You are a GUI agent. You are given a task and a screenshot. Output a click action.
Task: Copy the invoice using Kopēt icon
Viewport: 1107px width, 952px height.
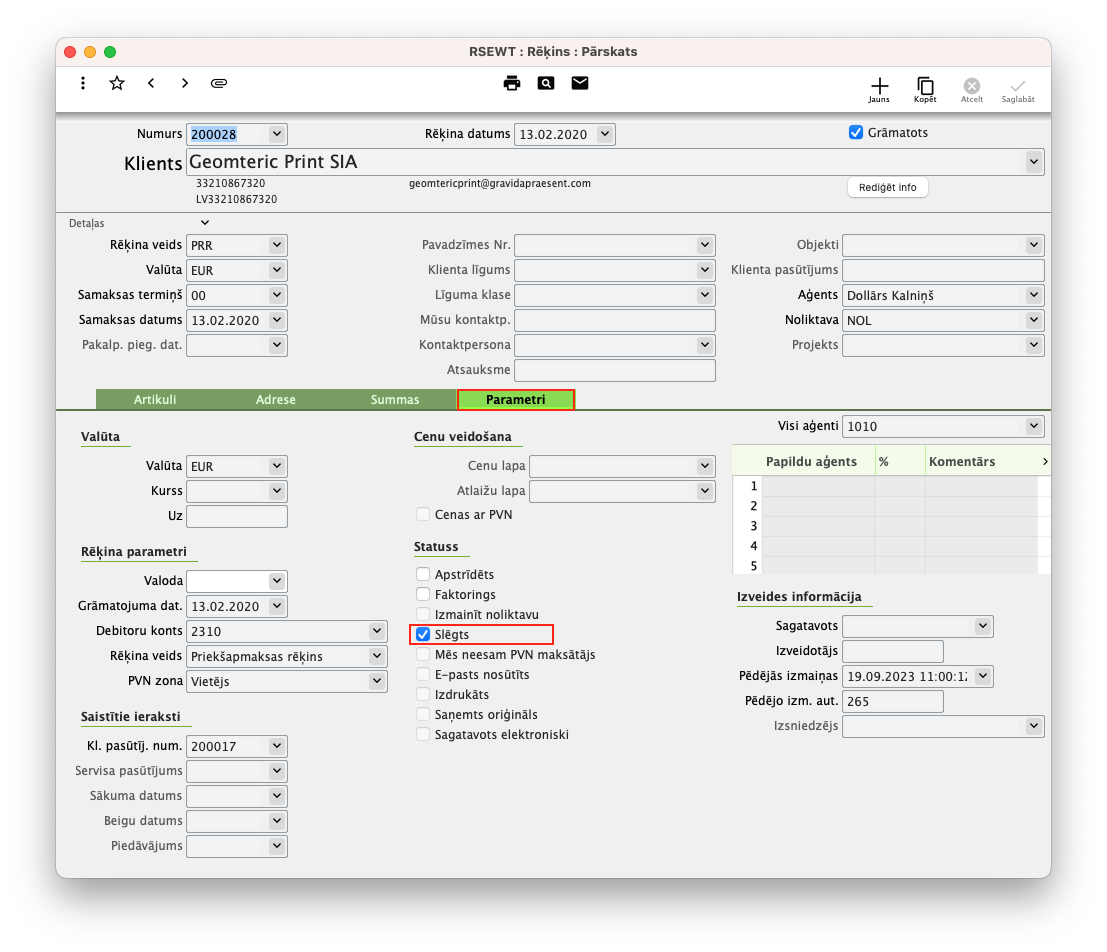(925, 87)
